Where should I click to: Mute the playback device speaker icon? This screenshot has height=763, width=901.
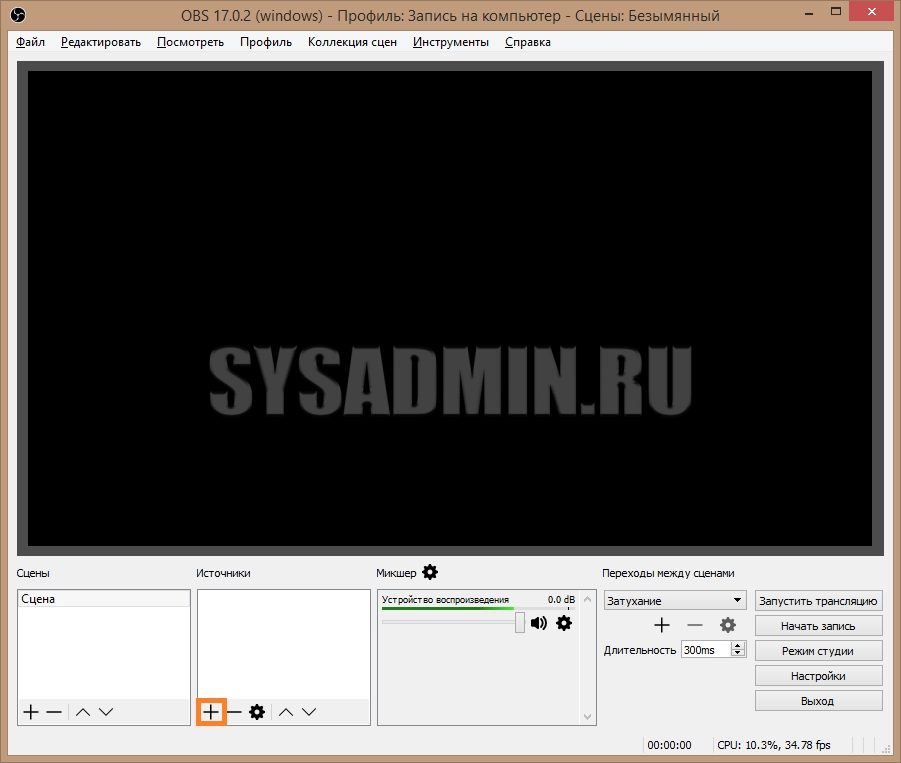click(x=539, y=623)
